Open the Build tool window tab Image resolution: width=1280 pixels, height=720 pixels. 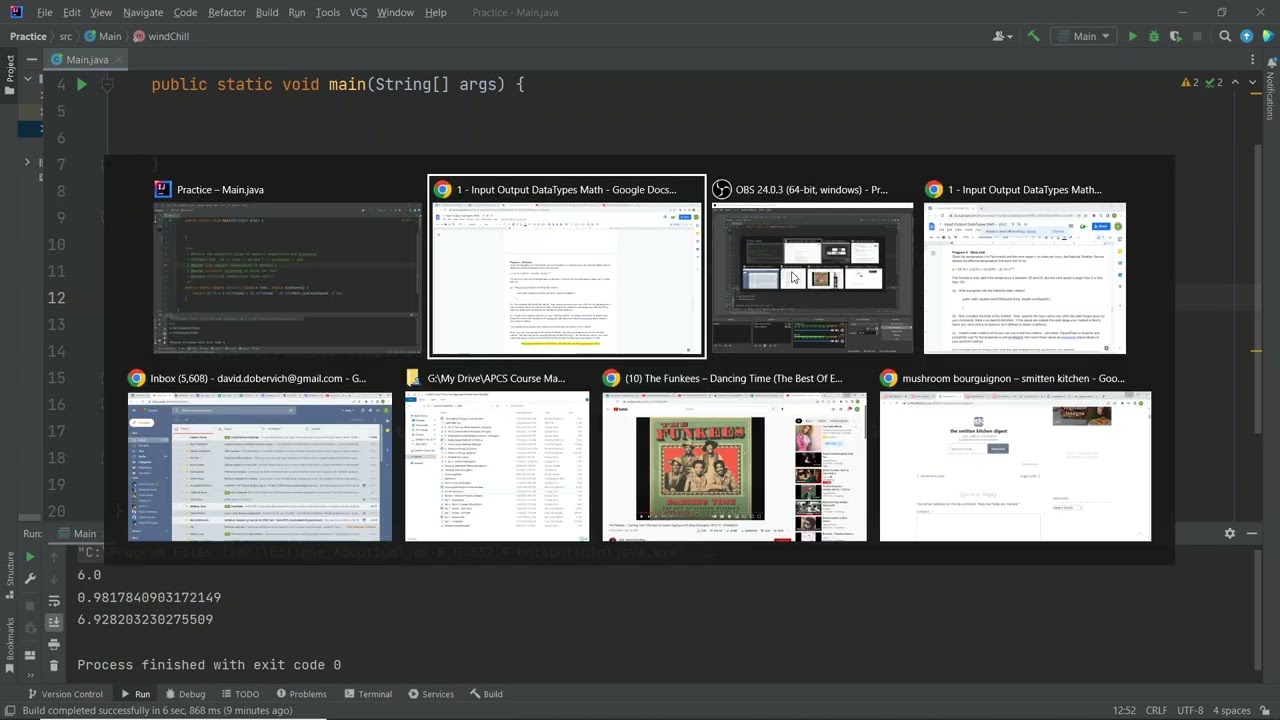485,694
